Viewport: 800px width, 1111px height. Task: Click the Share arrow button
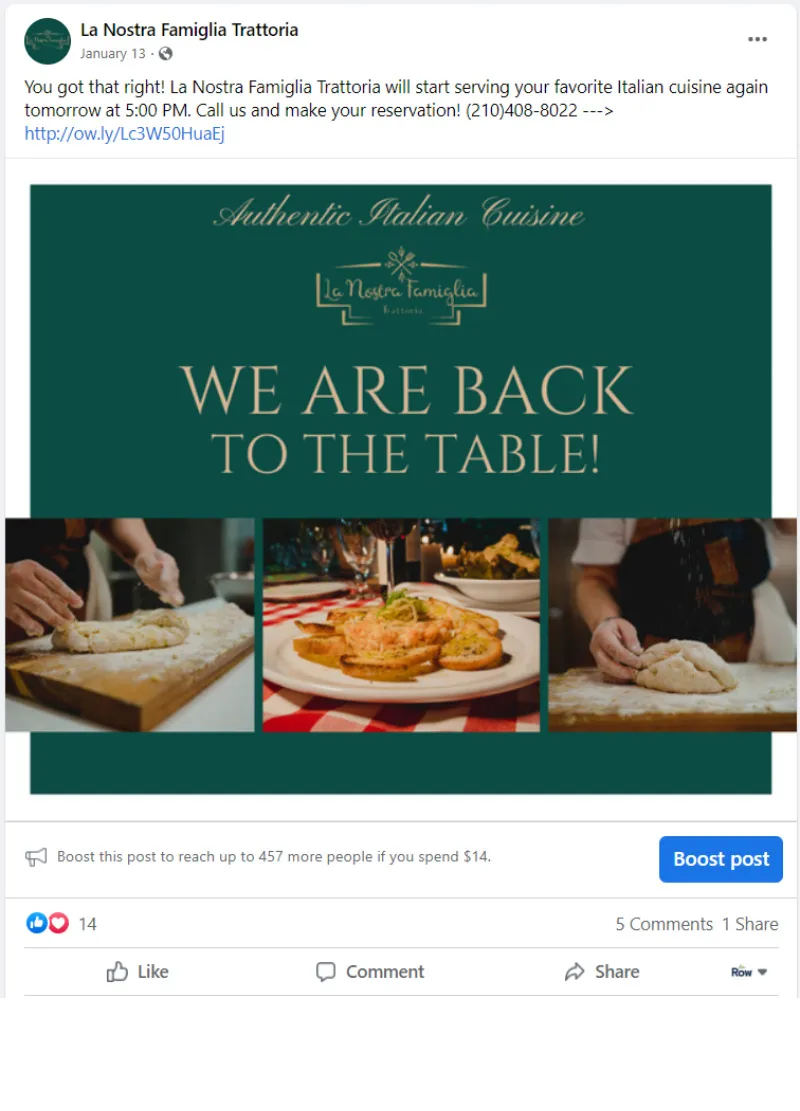[602, 971]
